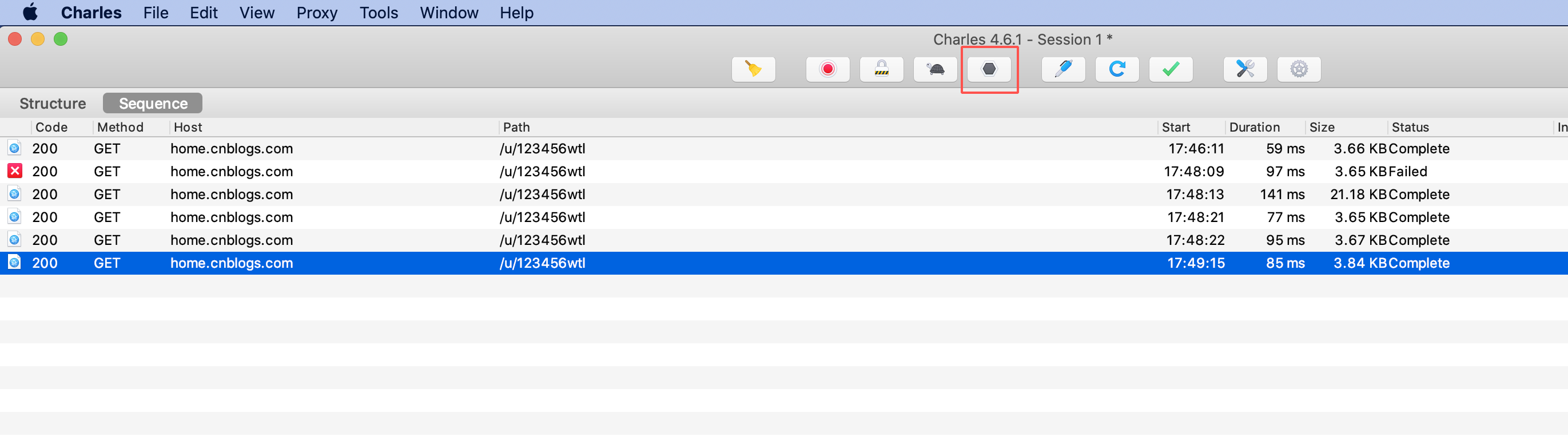Image resolution: width=1568 pixels, height=436 pixels.
Task: Sort by the Code column header
Action: (62, 127)
